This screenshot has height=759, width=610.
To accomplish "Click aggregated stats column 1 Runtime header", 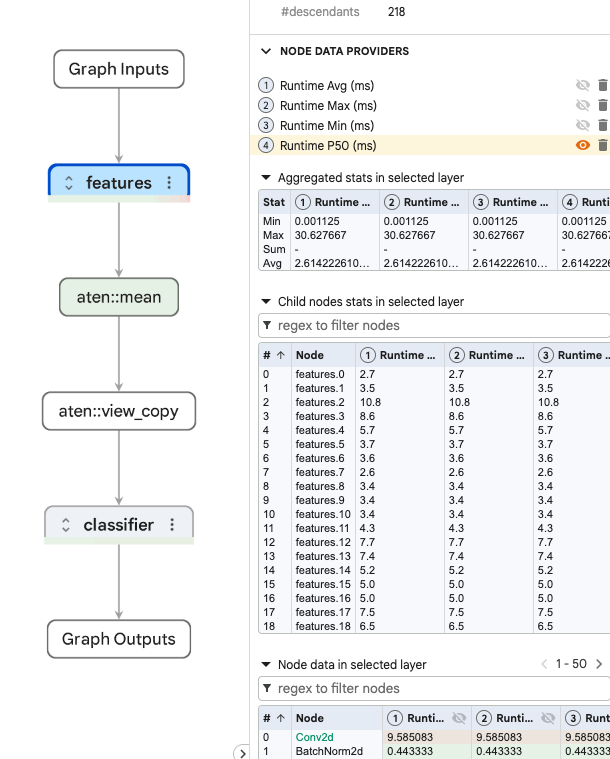I will (335, 202).
